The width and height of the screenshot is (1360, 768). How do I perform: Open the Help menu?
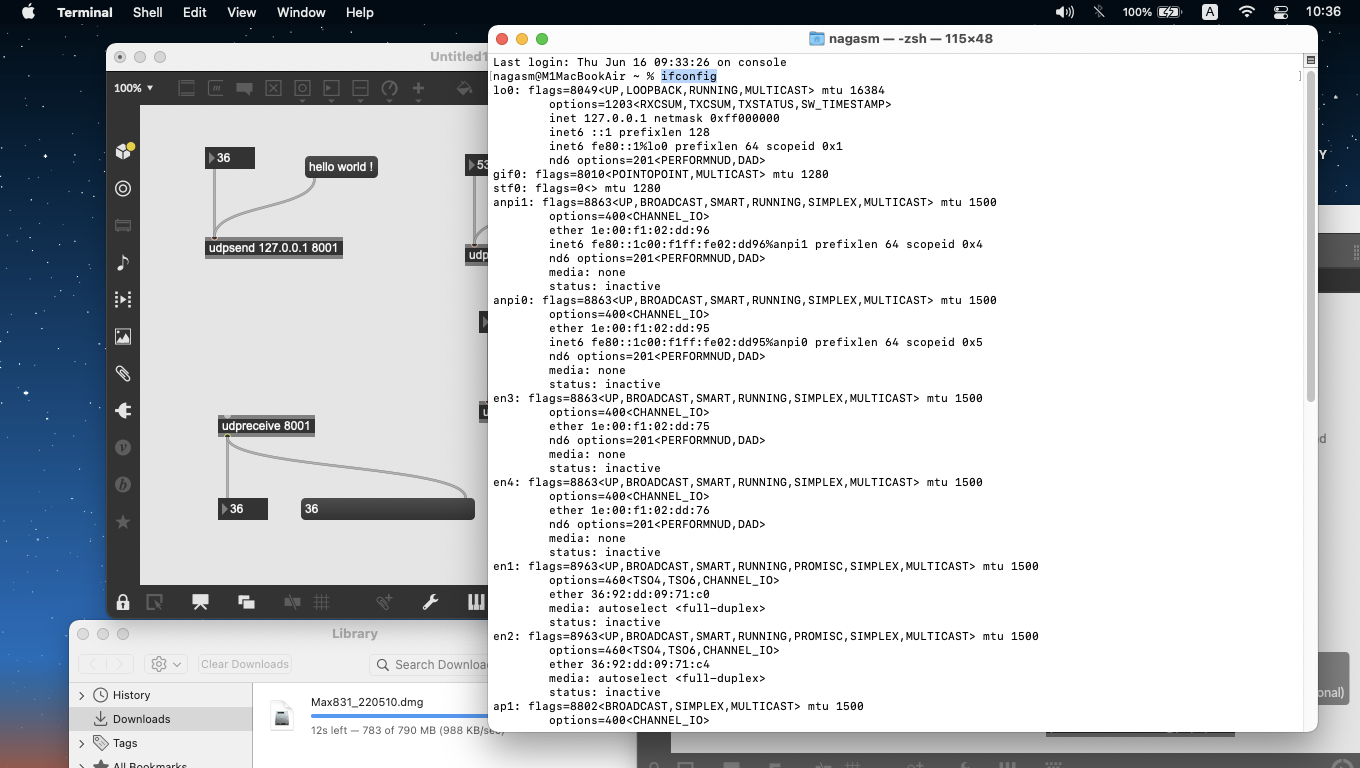360,12
